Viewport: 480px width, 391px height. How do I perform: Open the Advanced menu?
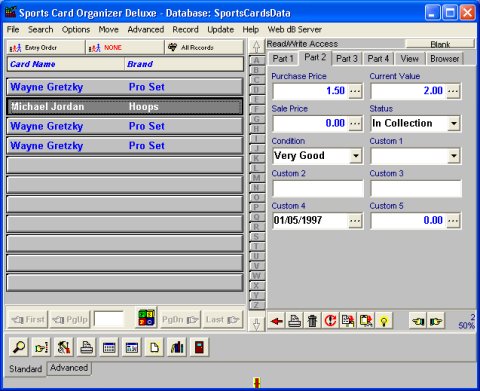[x=146, y=29]
